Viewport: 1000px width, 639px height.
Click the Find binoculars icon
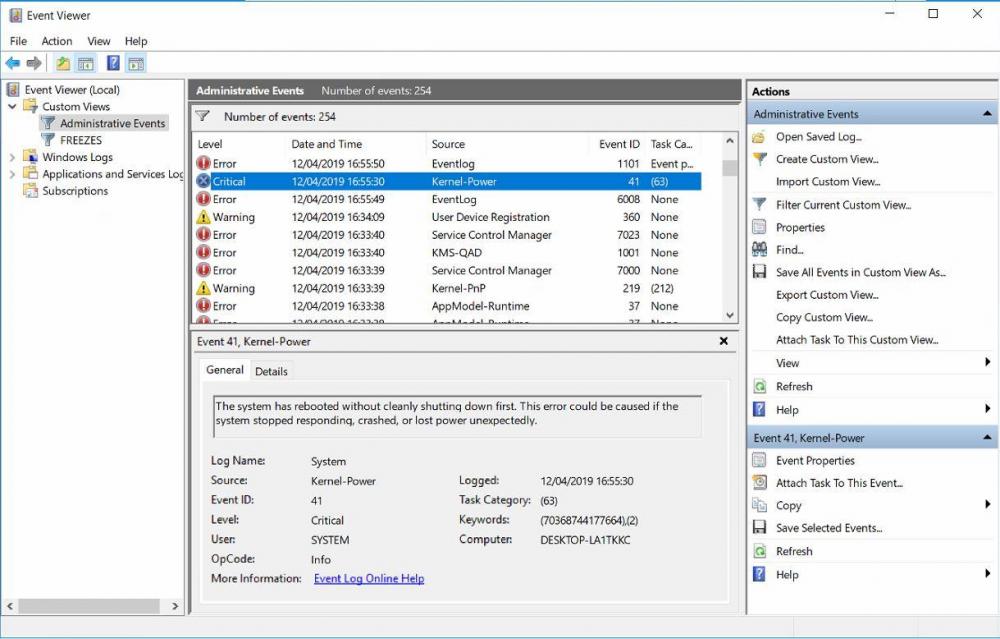click(759, 249)
